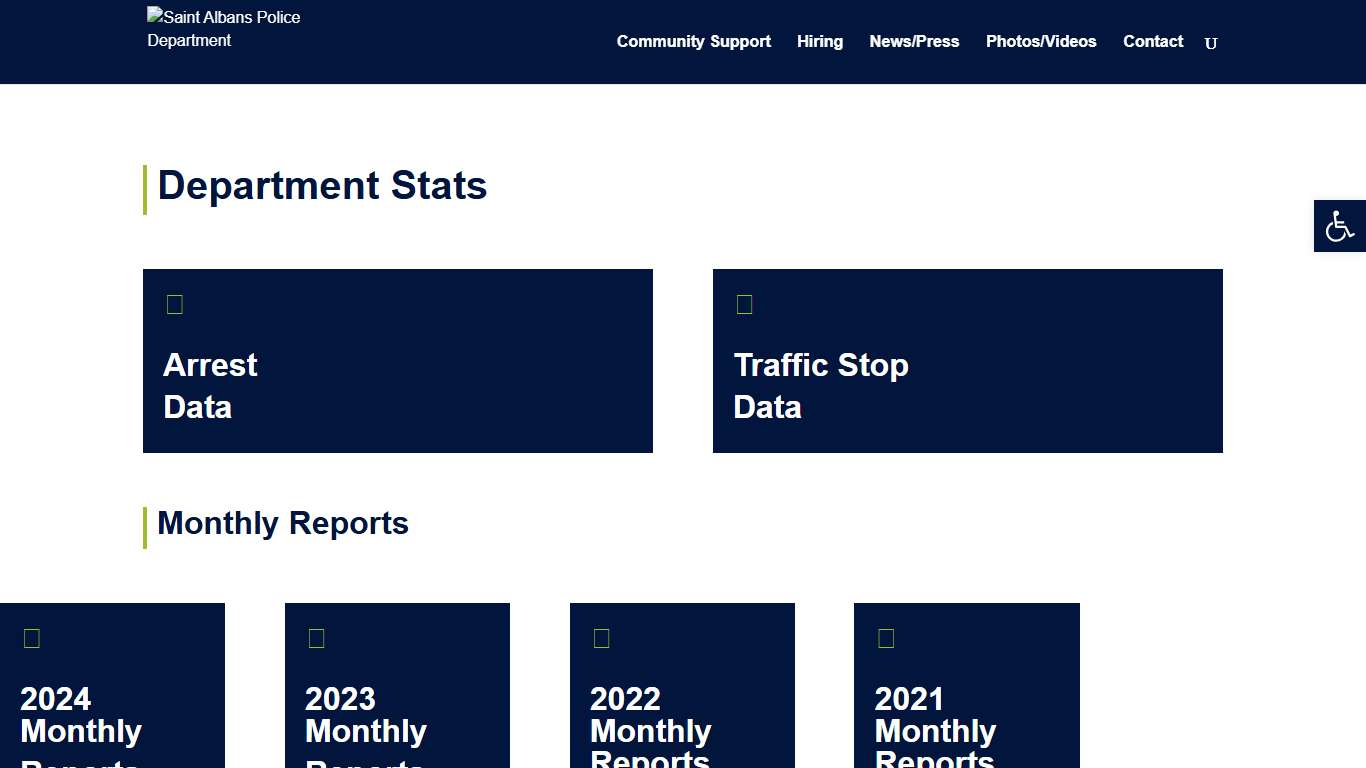1366x768 pixels.
Task: Open the Contact page
Action: (x=1153, y=42)
